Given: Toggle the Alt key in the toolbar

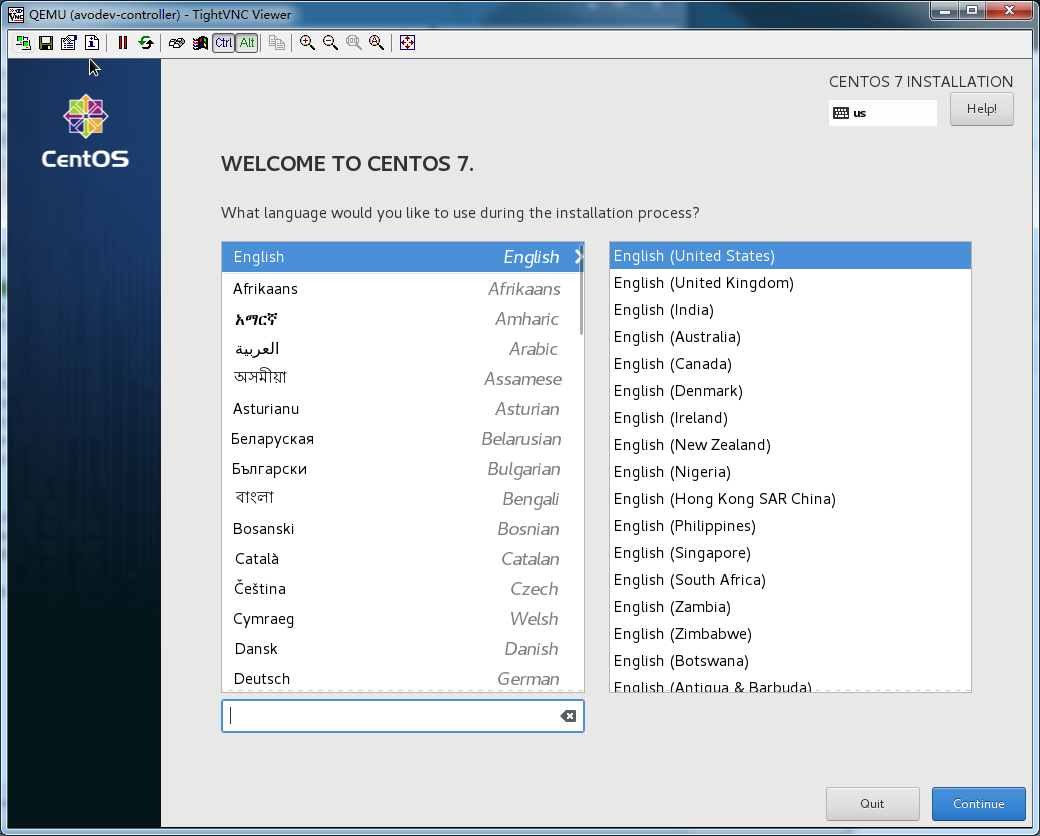Looking at the screenshot, I should (246, 42).
